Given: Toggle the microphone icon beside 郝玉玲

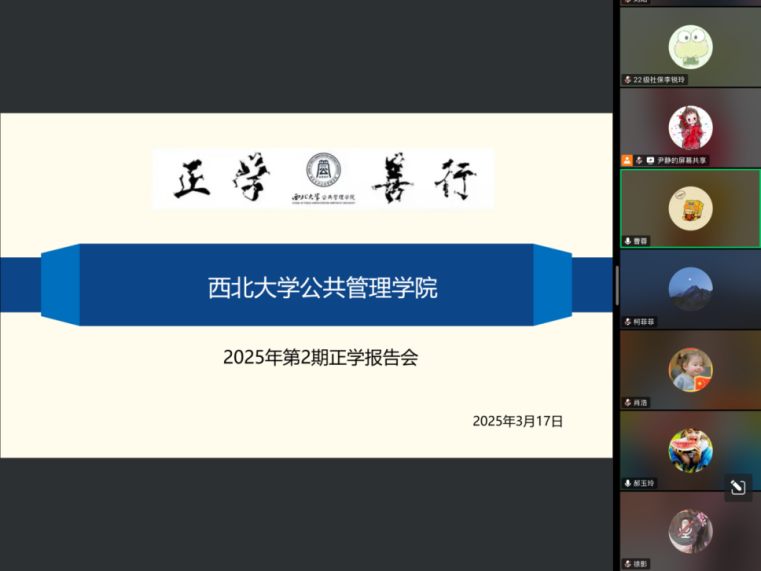Looking at the screenshot, I should pos(627,483).
